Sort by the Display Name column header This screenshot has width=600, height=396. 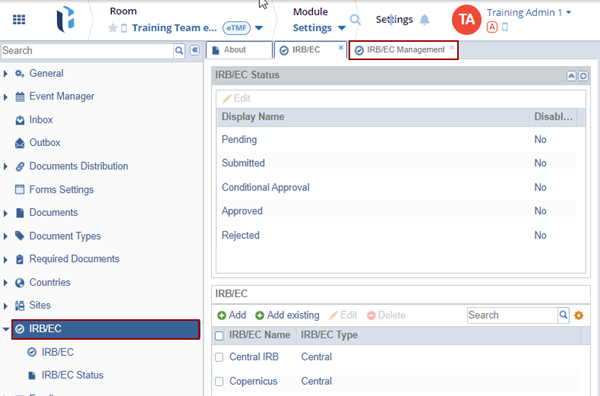pos(373,117)
